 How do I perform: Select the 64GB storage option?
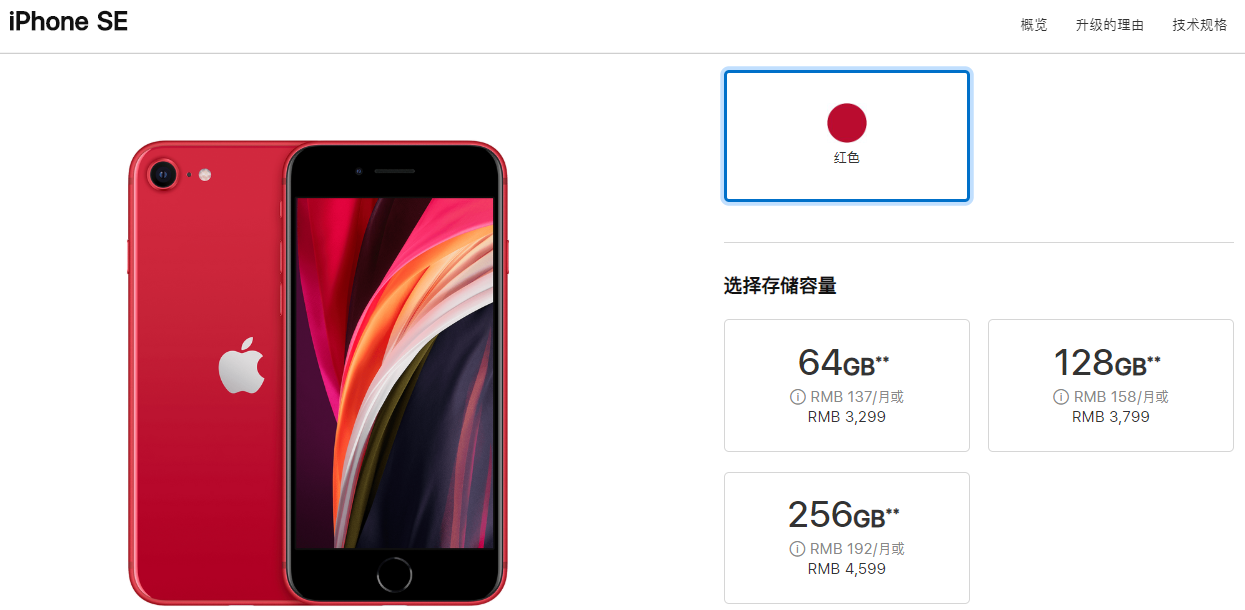[847, 385]
